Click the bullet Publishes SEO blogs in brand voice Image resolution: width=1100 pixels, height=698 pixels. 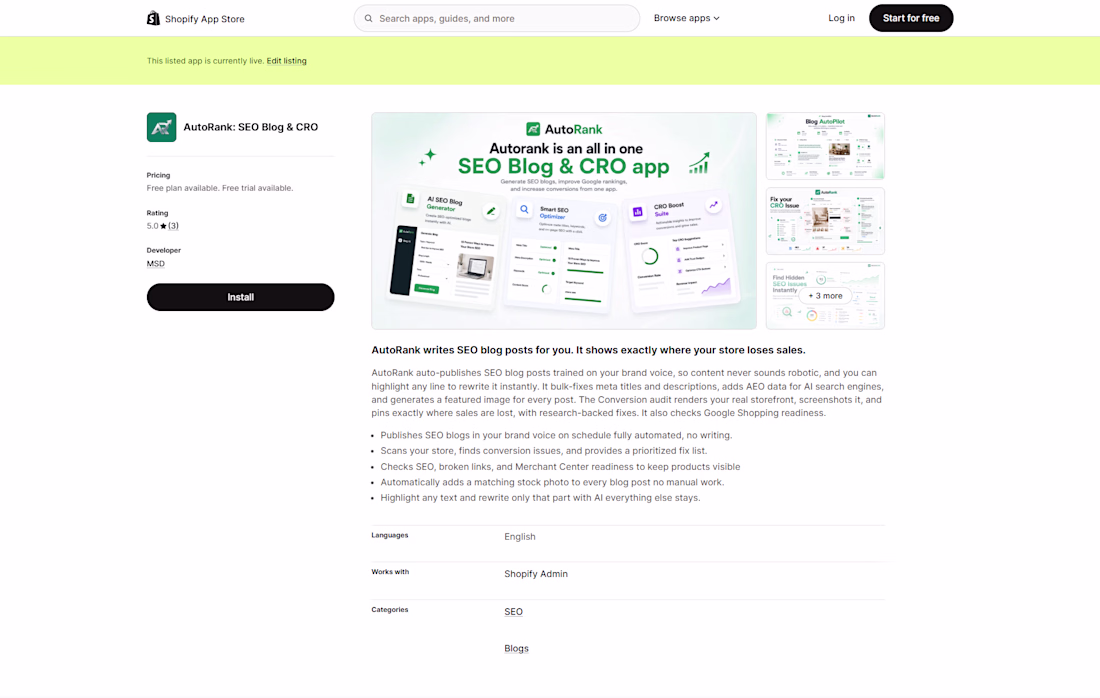point(556,435)
